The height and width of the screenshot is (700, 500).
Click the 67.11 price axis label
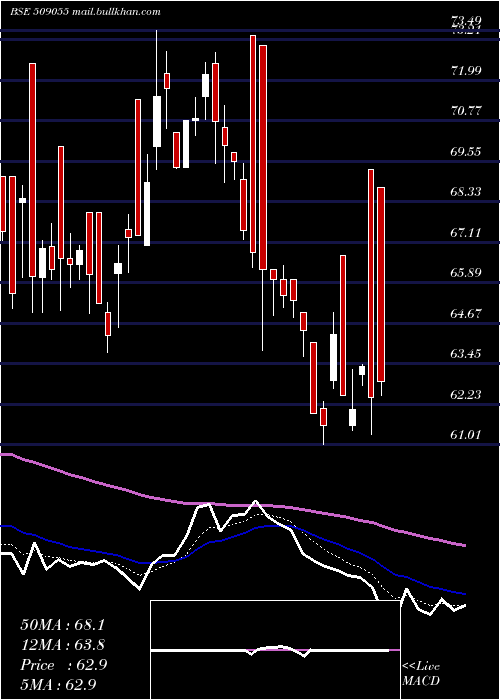(x=466, y=232)
